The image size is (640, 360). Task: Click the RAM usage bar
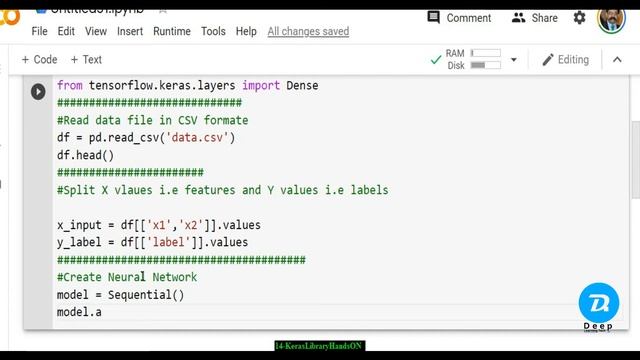tap(485, 53)
